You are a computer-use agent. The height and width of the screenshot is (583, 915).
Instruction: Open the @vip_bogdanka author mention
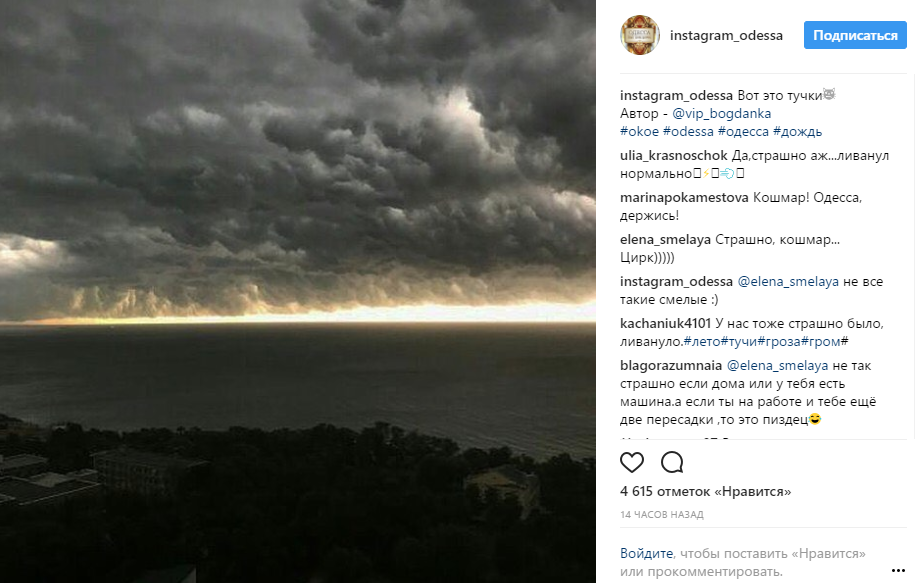[722, 113]
